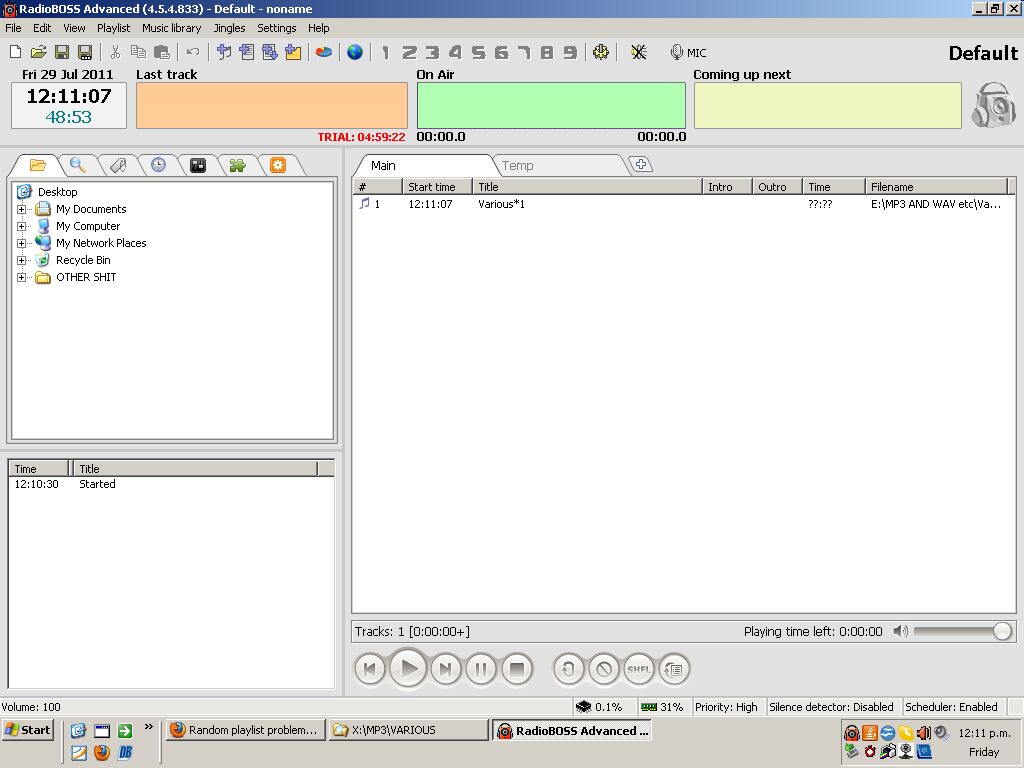Expand the My Network Places tree node

click(x=22, y=244)
